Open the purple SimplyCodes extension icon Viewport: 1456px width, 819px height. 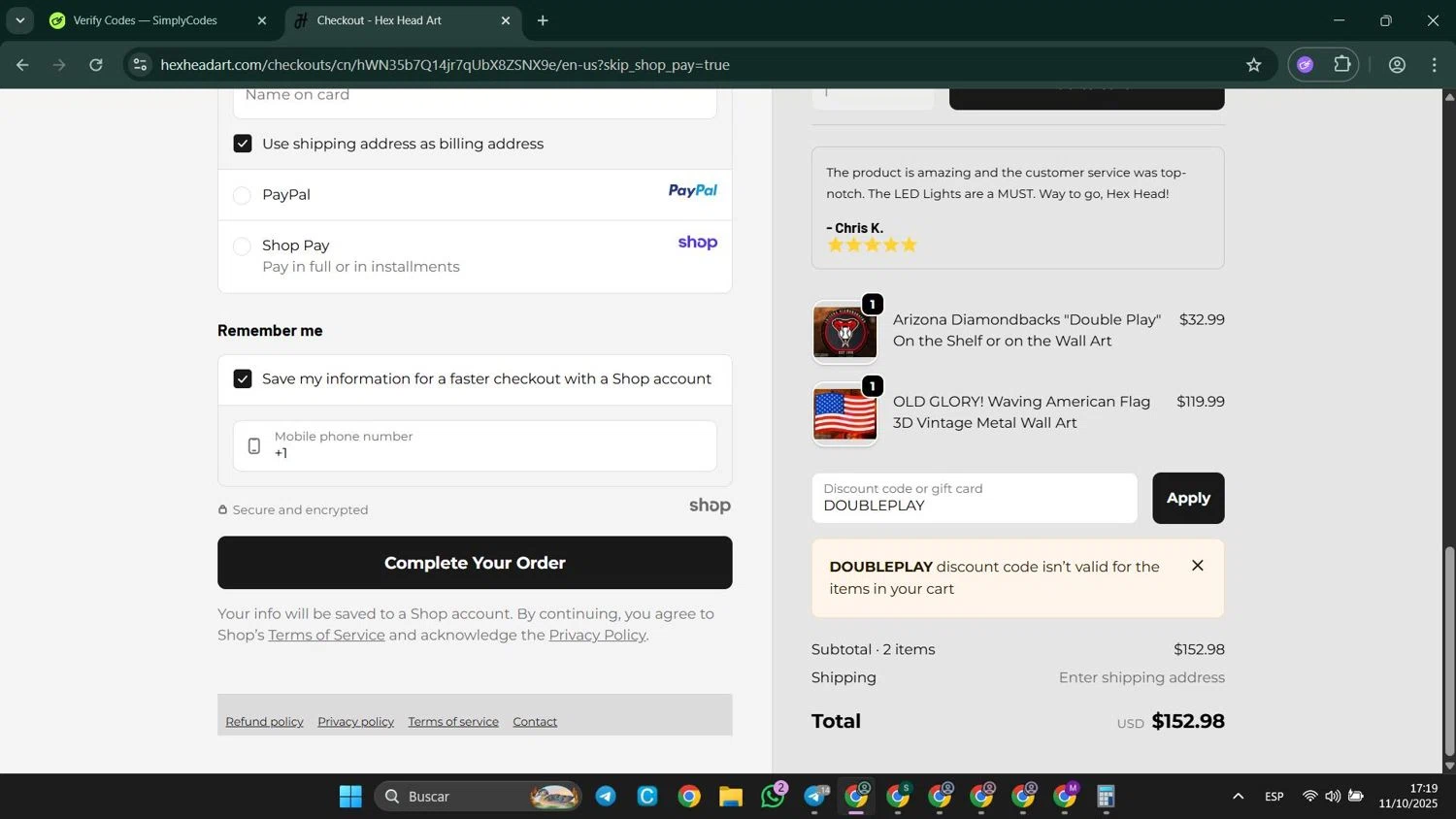(x=1306, y=65)
